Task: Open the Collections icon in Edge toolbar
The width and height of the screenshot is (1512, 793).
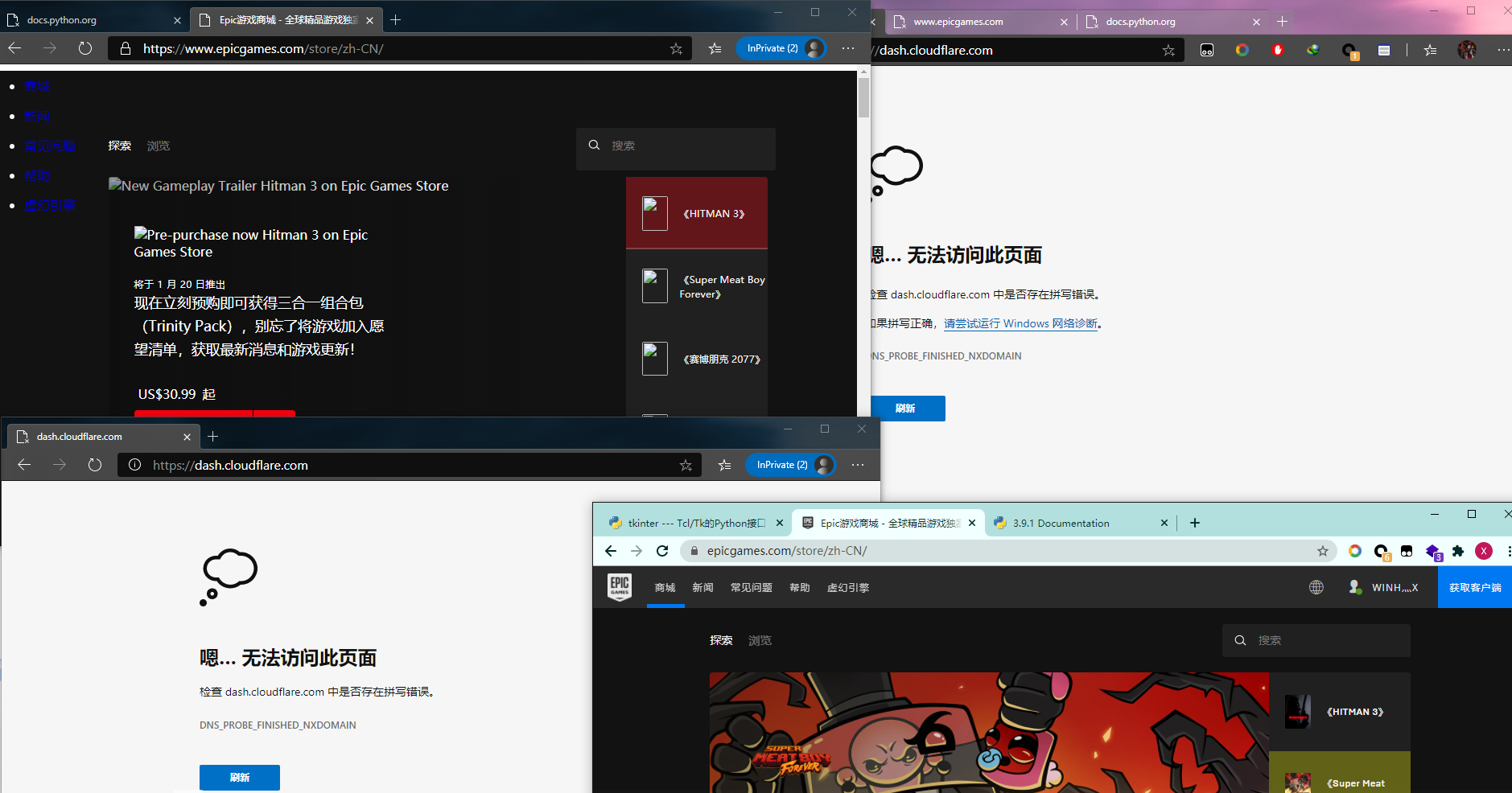Action: coord(1385,50)
